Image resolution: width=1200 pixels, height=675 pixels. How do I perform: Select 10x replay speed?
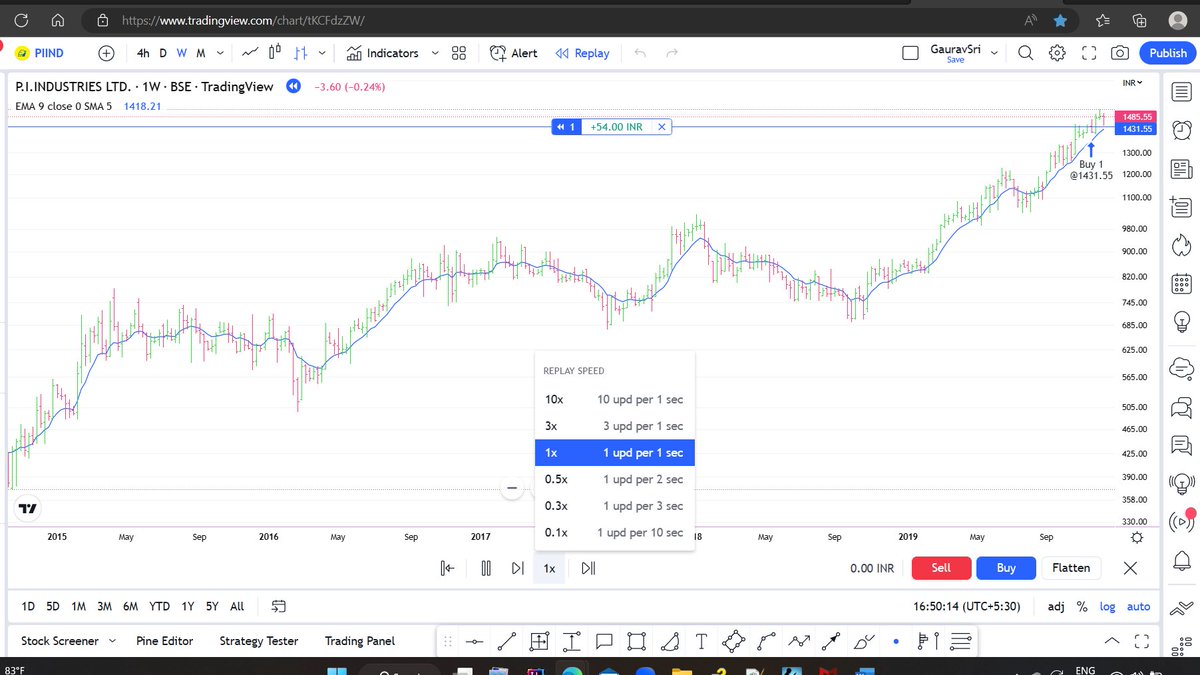[614, 399]
